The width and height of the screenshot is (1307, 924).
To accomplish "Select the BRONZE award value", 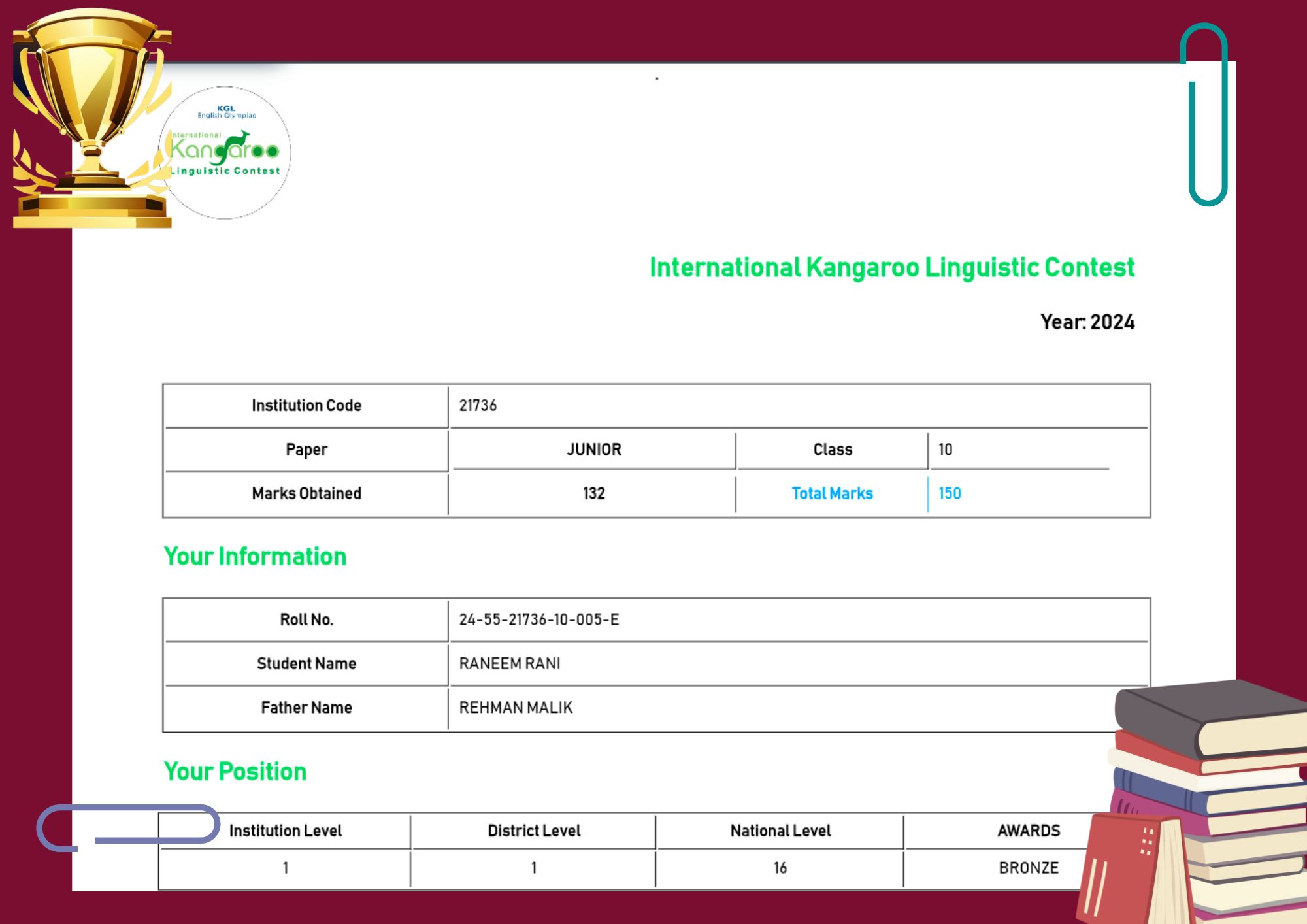I will [1029, 868].
